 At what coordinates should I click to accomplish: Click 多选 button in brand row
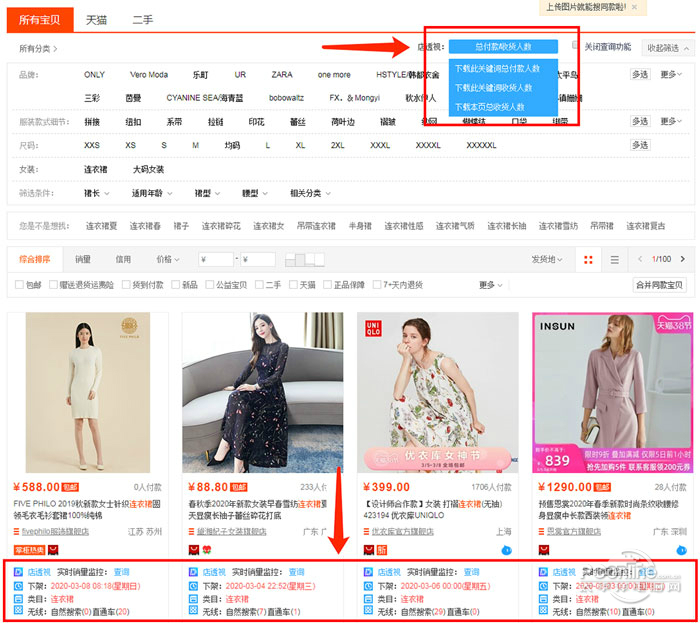(640, 74)
